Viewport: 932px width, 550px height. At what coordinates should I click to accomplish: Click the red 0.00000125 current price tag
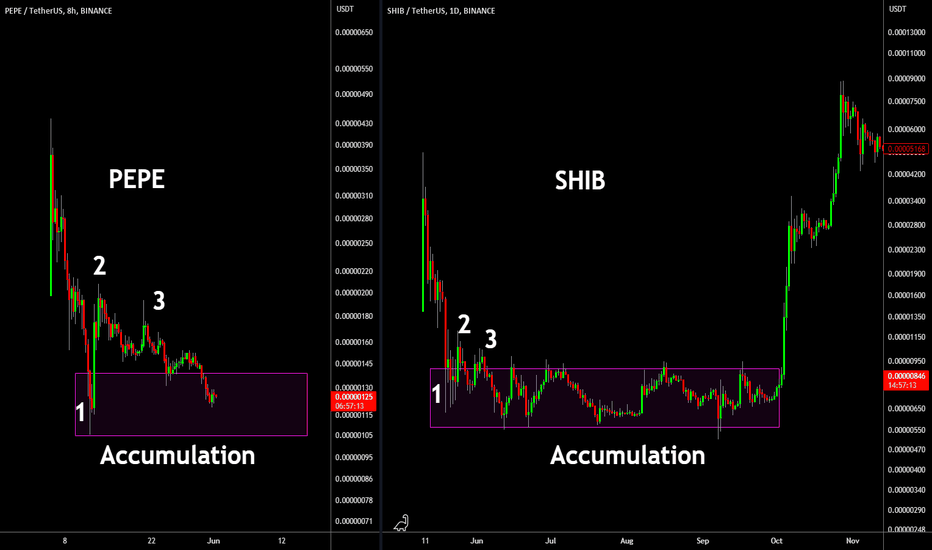coord(354,401)
